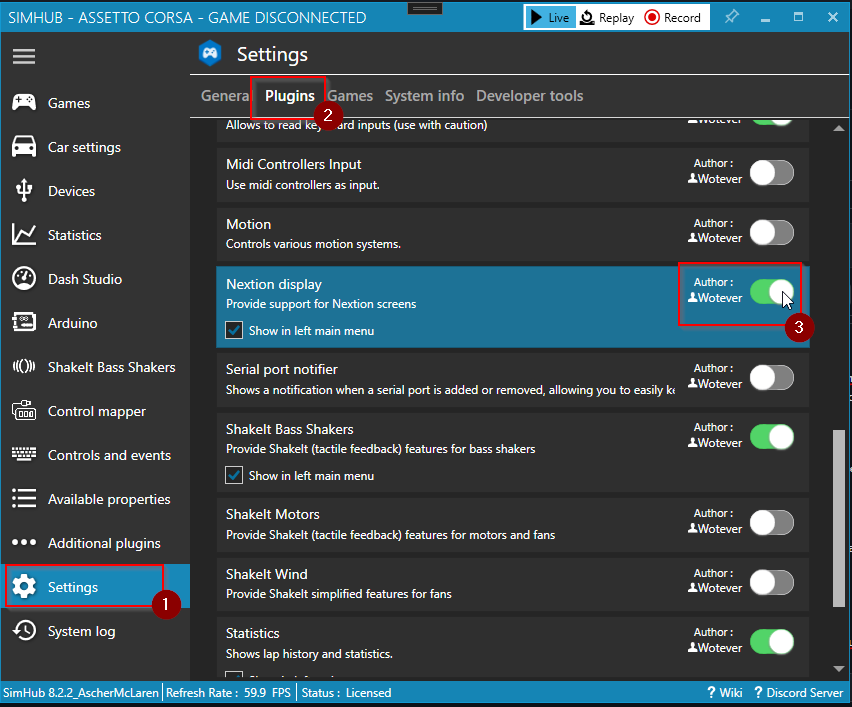
Task: Open the Discord Server link
Action: (x=798, y=692)
